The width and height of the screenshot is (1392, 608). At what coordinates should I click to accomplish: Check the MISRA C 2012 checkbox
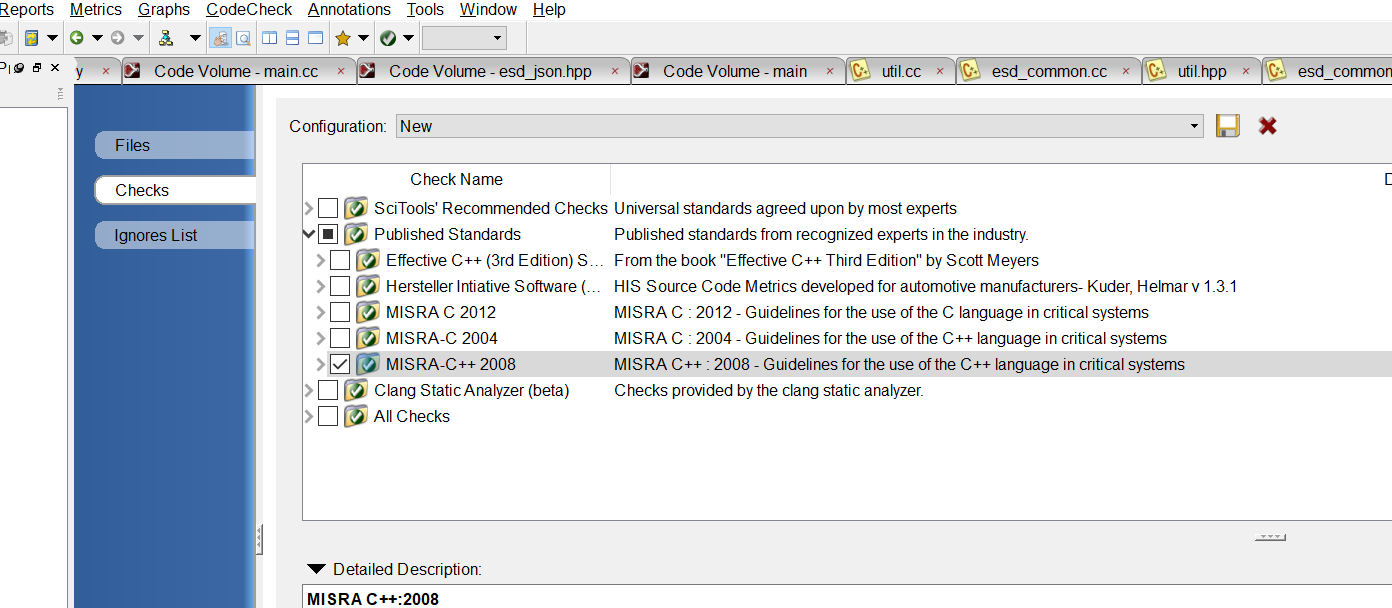pos(340,312)
